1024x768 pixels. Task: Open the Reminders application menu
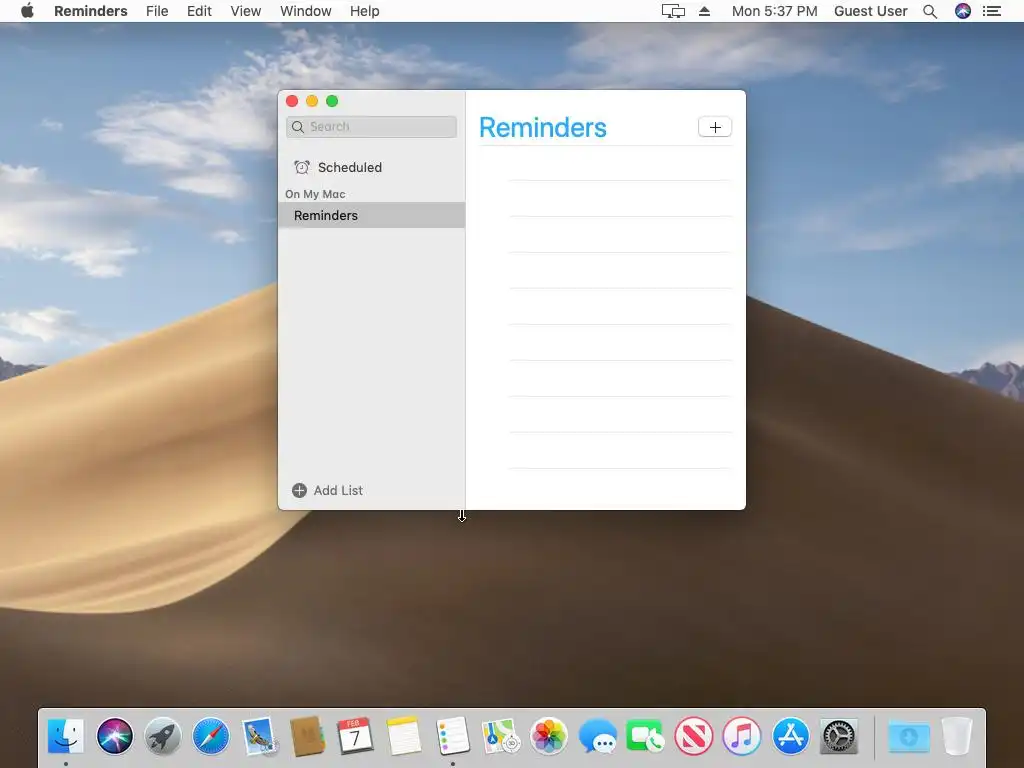coord(90,11)
